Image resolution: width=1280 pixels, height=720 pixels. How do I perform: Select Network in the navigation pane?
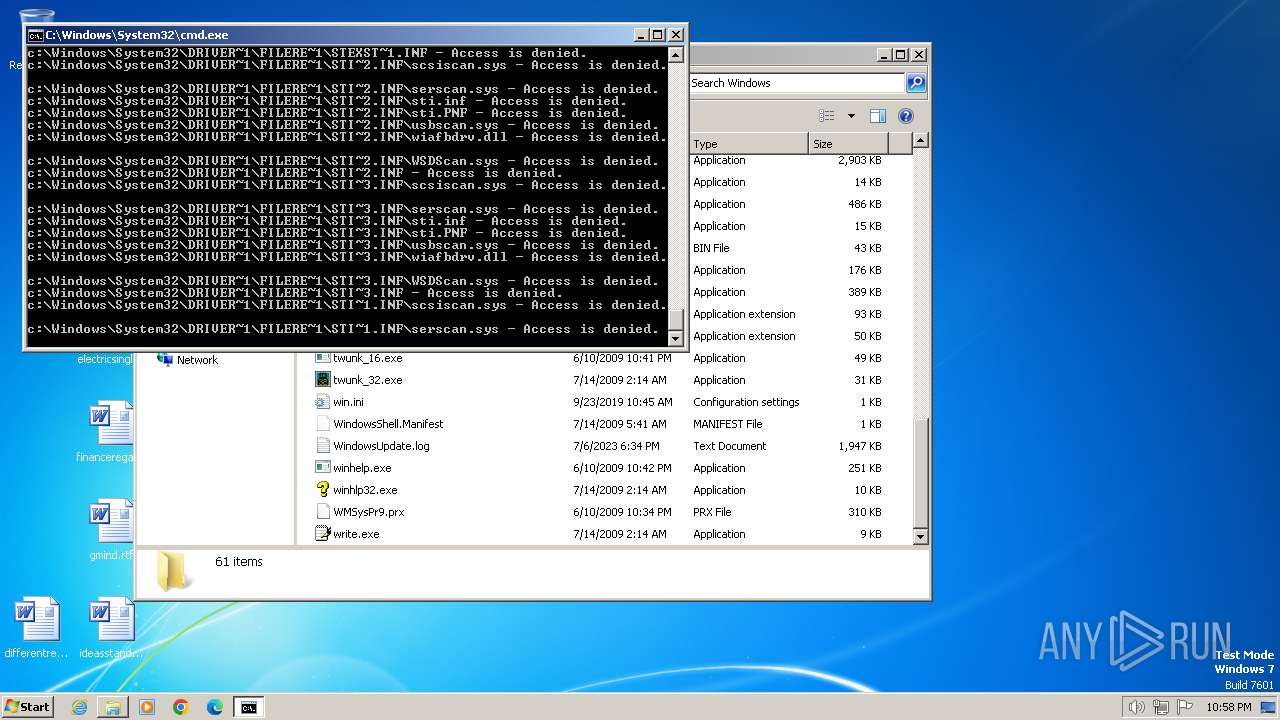(197, 360)
